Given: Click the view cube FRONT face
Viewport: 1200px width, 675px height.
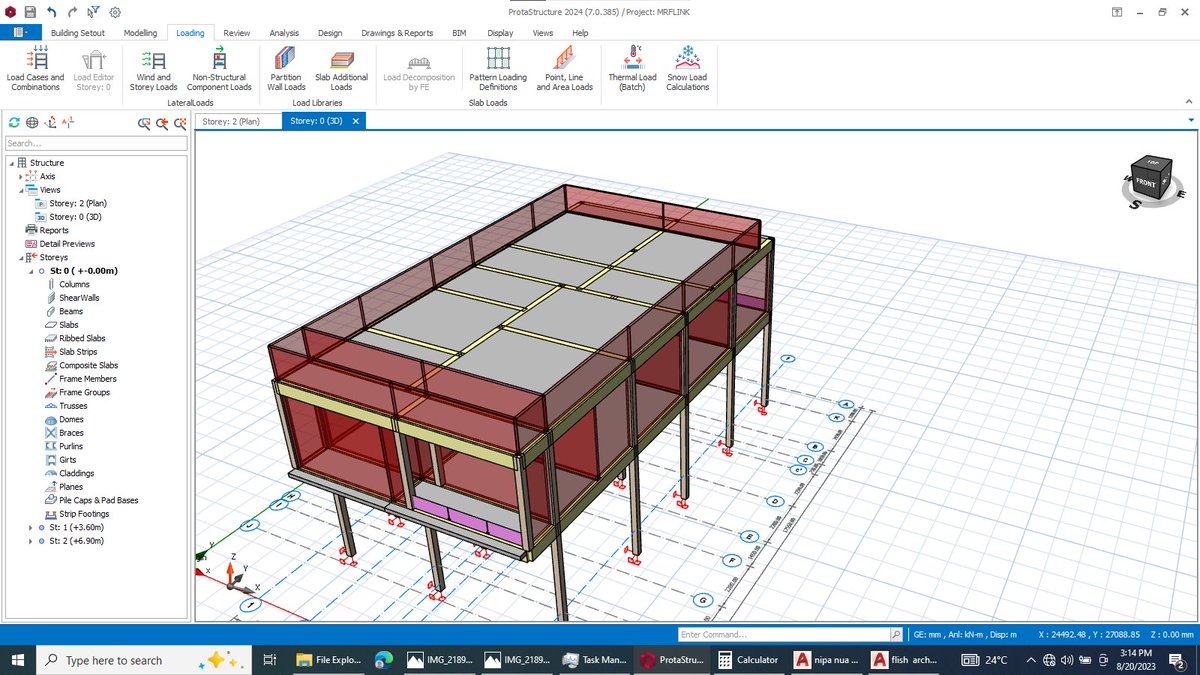Looking at the screenshot, I should tap(1147, 184).
